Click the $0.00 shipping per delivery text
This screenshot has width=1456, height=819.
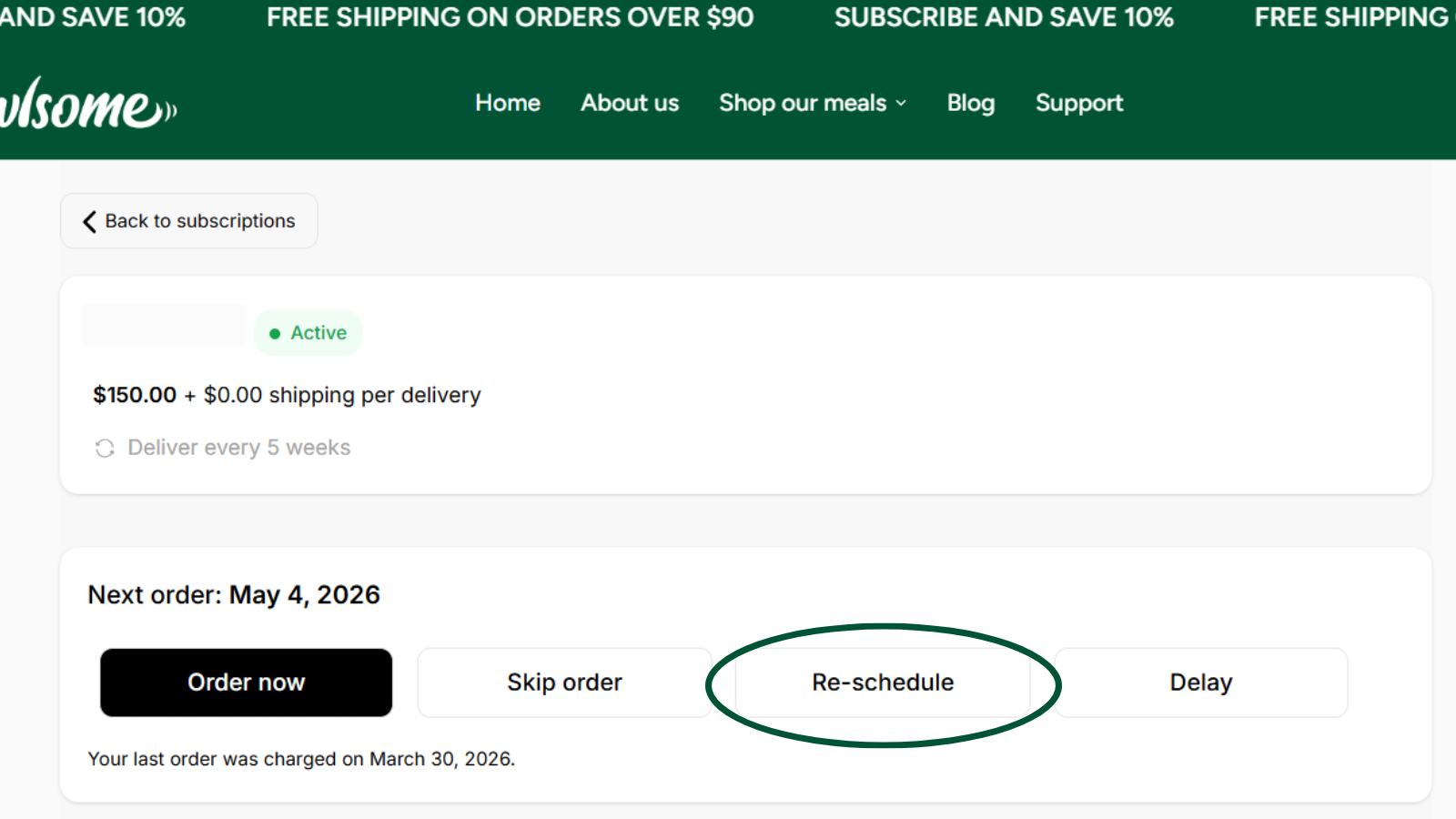click(x=342, y=395)
